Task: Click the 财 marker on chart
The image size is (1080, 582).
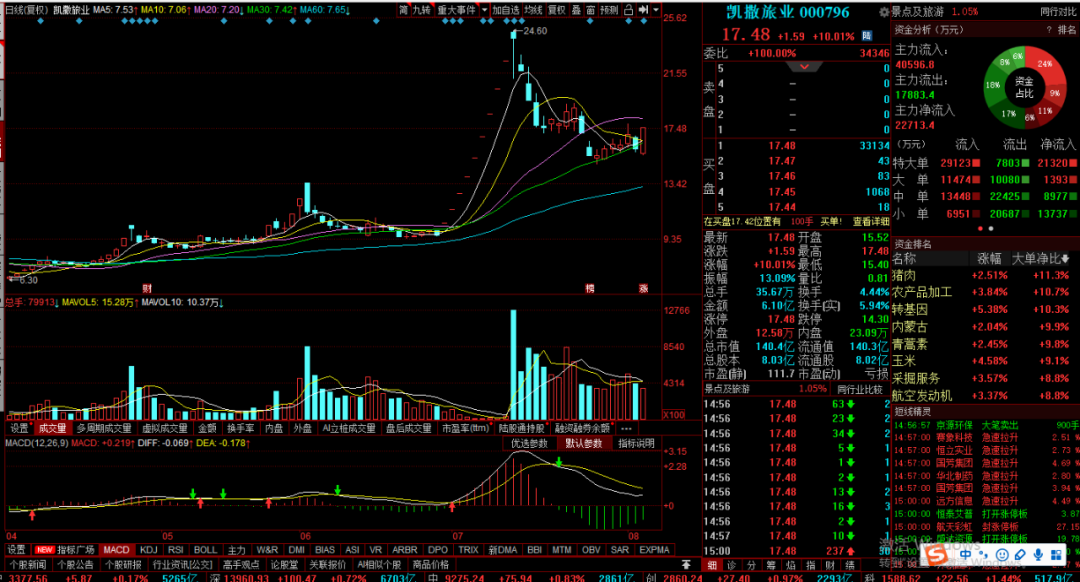Action: (147, 289)
